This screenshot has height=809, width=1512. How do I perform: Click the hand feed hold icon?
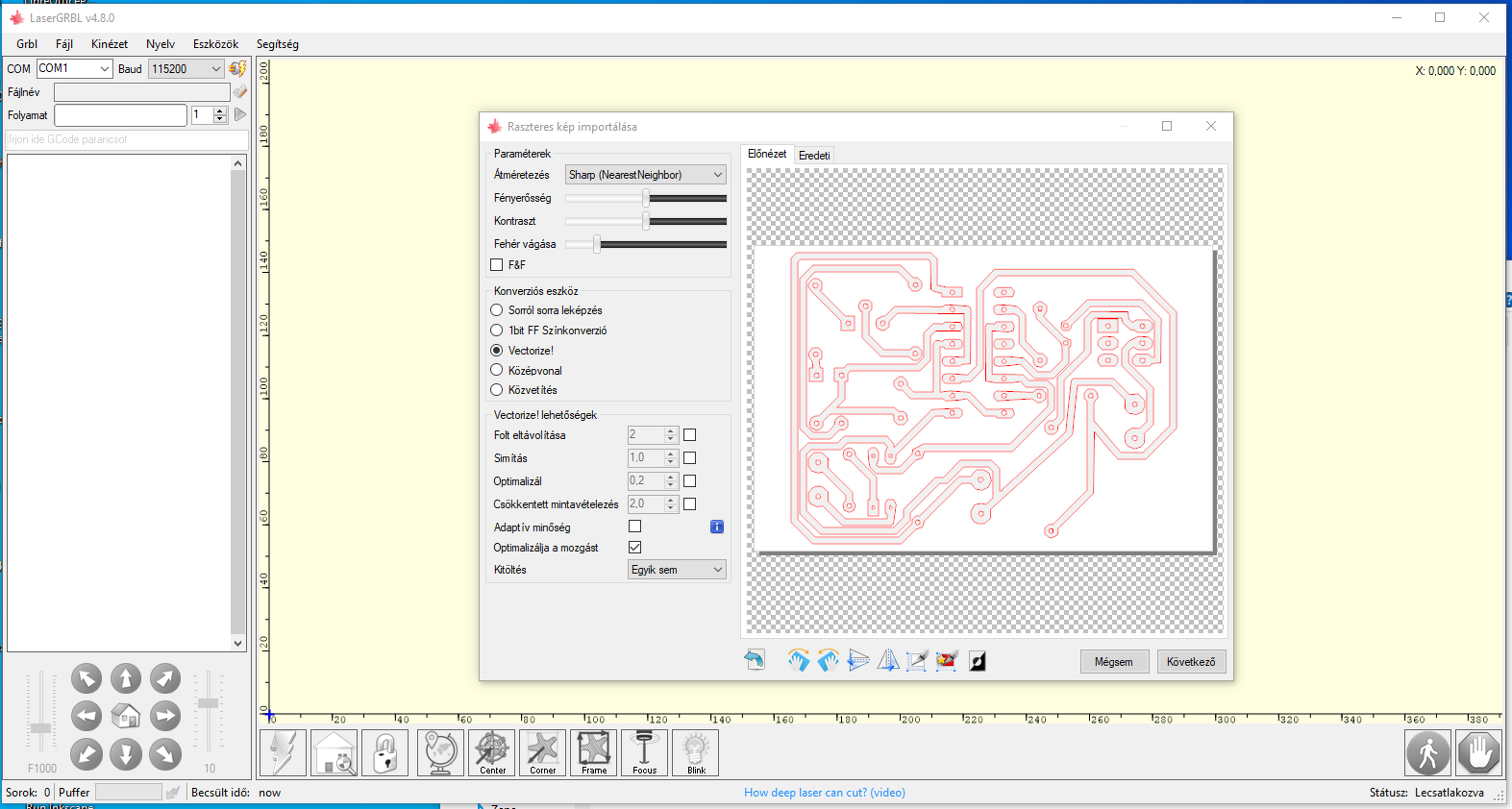point(1478,752)
